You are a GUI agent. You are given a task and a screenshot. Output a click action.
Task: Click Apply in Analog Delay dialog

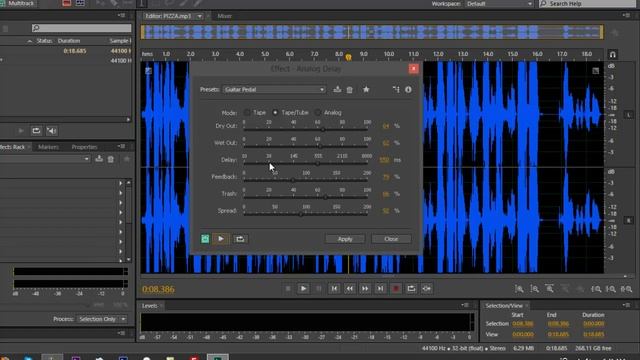coord(345,239)
